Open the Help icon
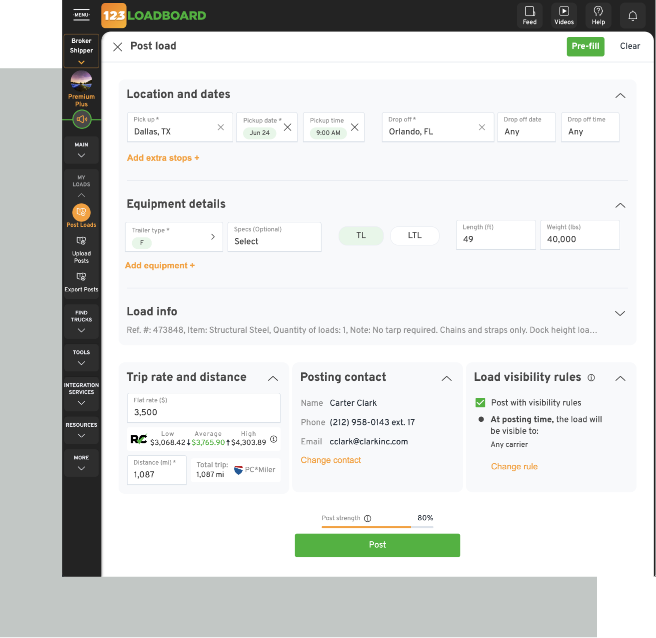Image resolution: width=656 pixels, height=638 pixels. point(598,15)
